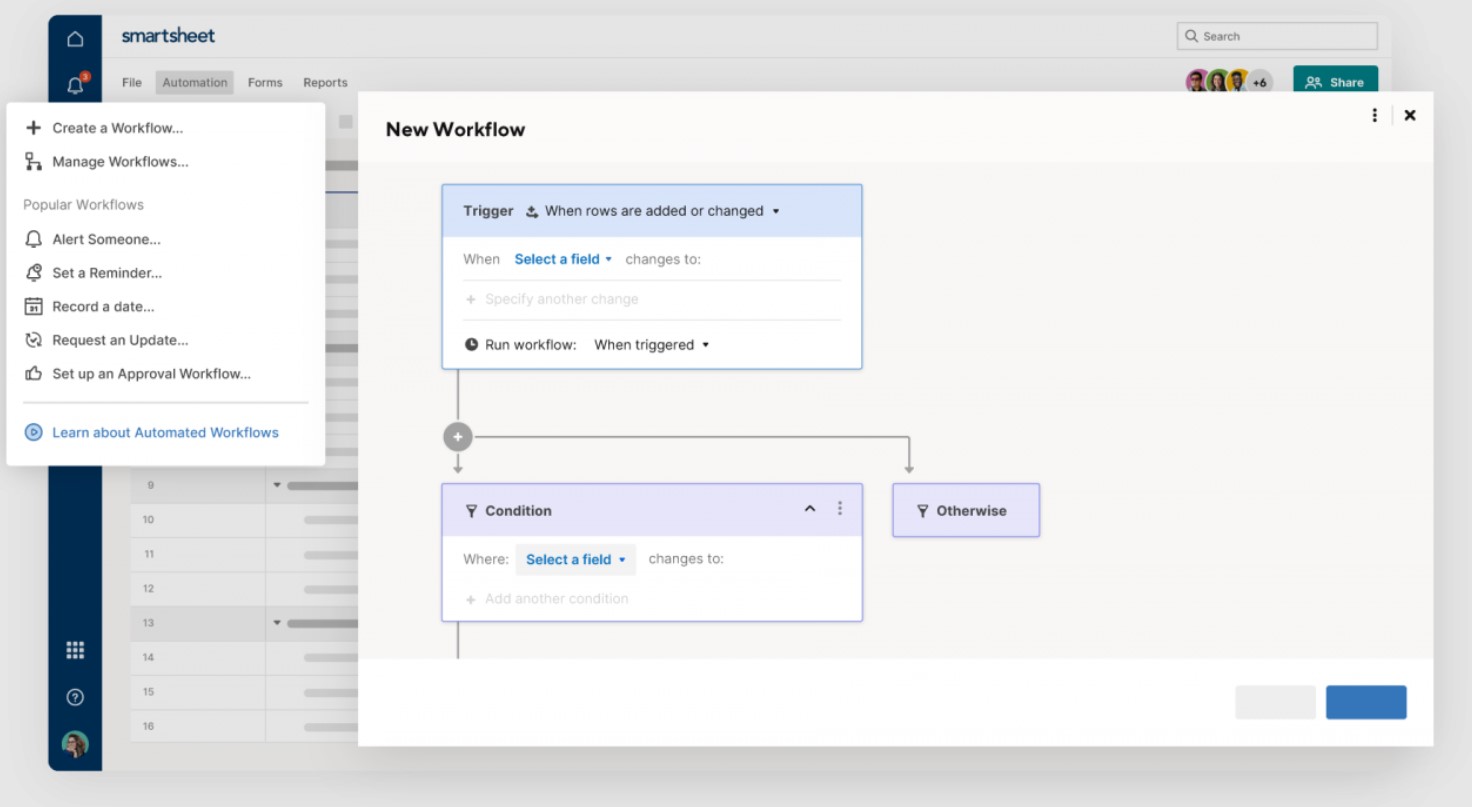The image size is (1472, 807).
Task: Open the Condition block three-dot menu
Action: [x=840, y=509]
